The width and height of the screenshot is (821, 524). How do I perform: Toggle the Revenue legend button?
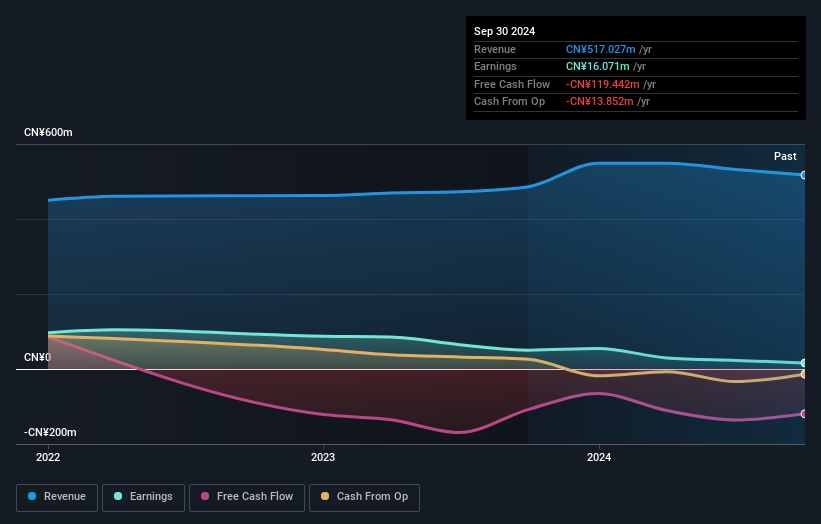pyautogui.click(x=57, y=497)
